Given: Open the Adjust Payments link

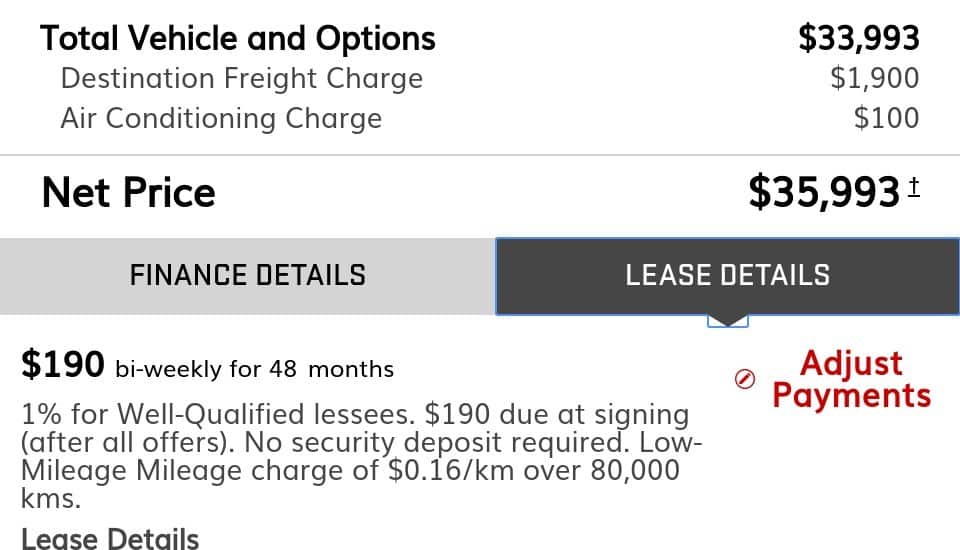Looking at the screenshot, I should [852, 379].
